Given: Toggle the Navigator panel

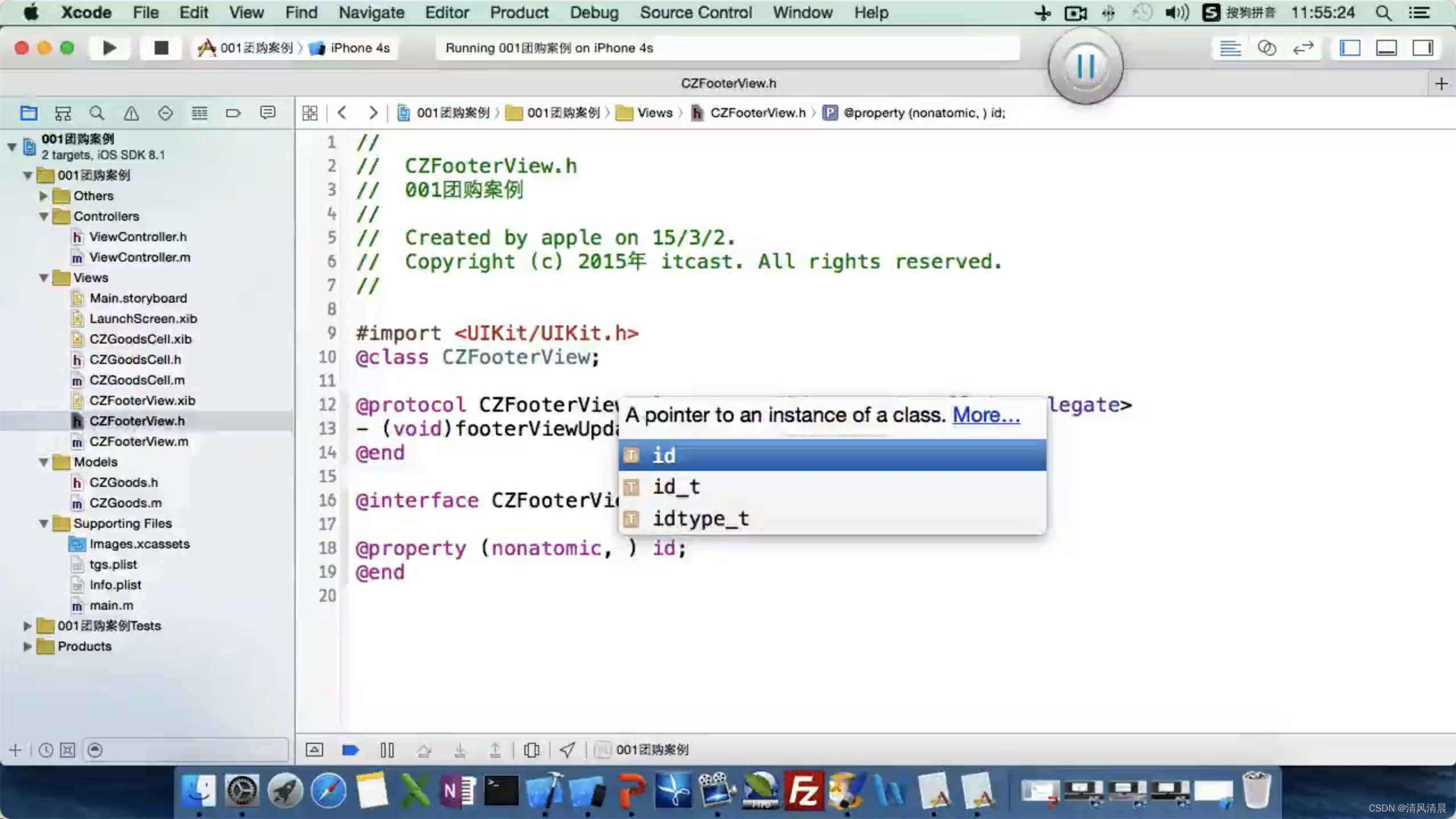Looking at the screenshot, I should click(1350, 48).
